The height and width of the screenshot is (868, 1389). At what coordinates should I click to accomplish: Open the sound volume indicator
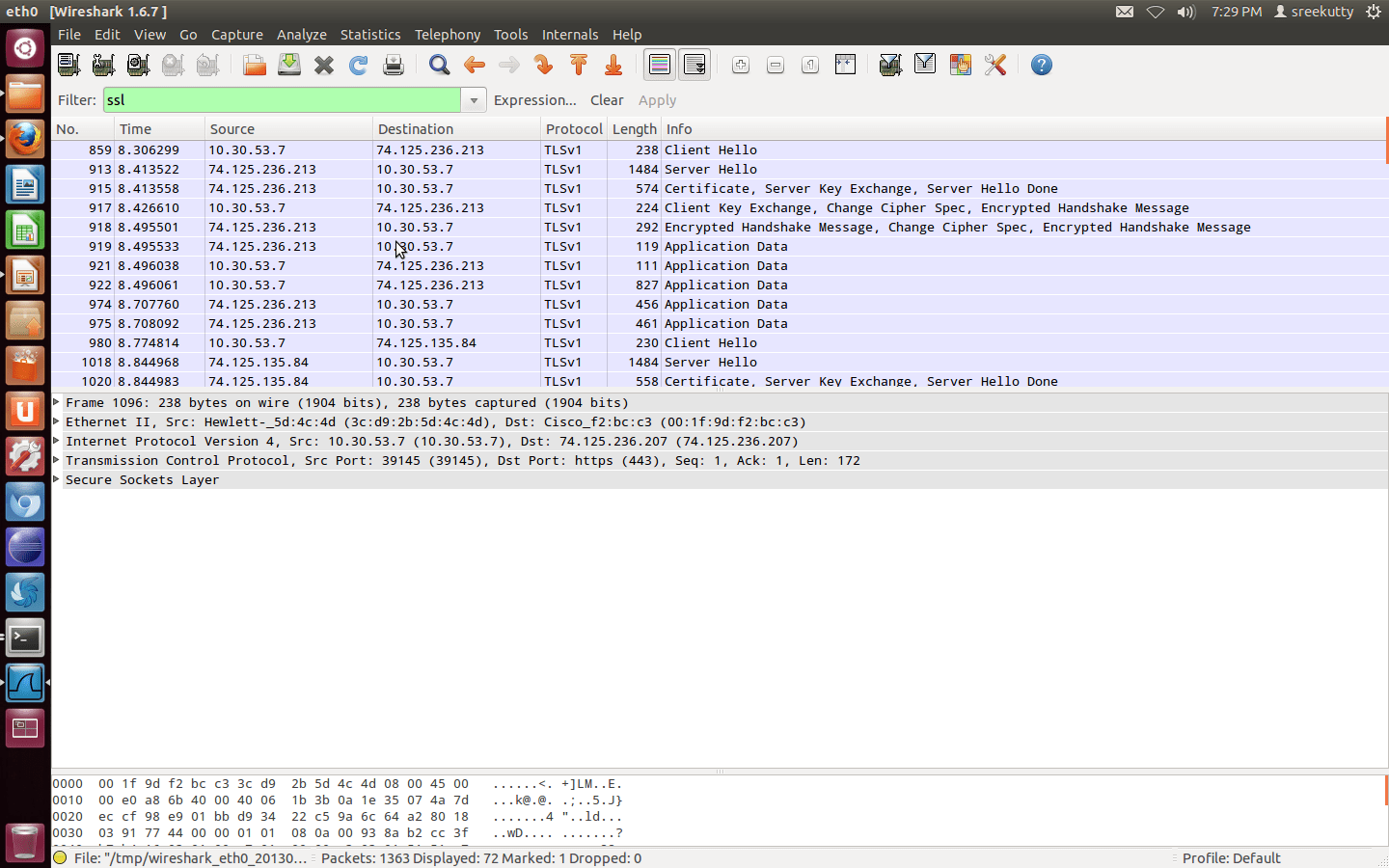tap(1186, 12)
